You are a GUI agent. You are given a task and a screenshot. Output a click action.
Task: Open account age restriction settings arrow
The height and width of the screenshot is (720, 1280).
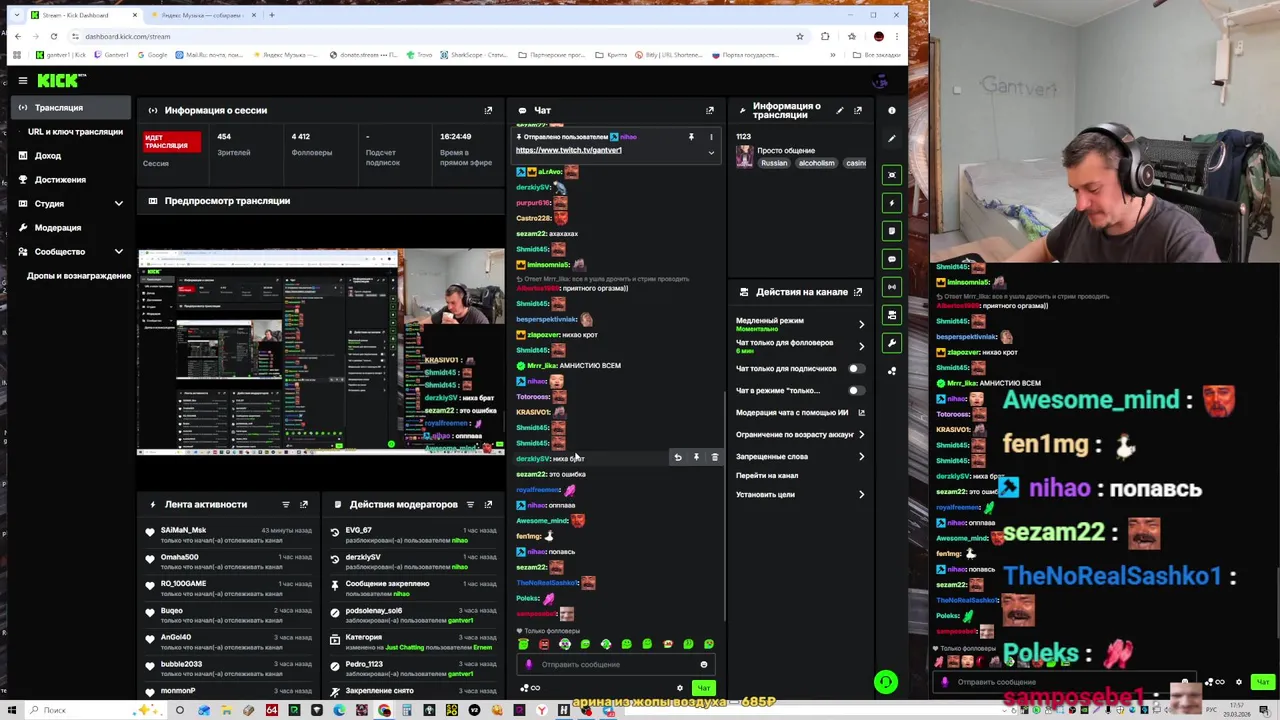click(x=861, y=434)
